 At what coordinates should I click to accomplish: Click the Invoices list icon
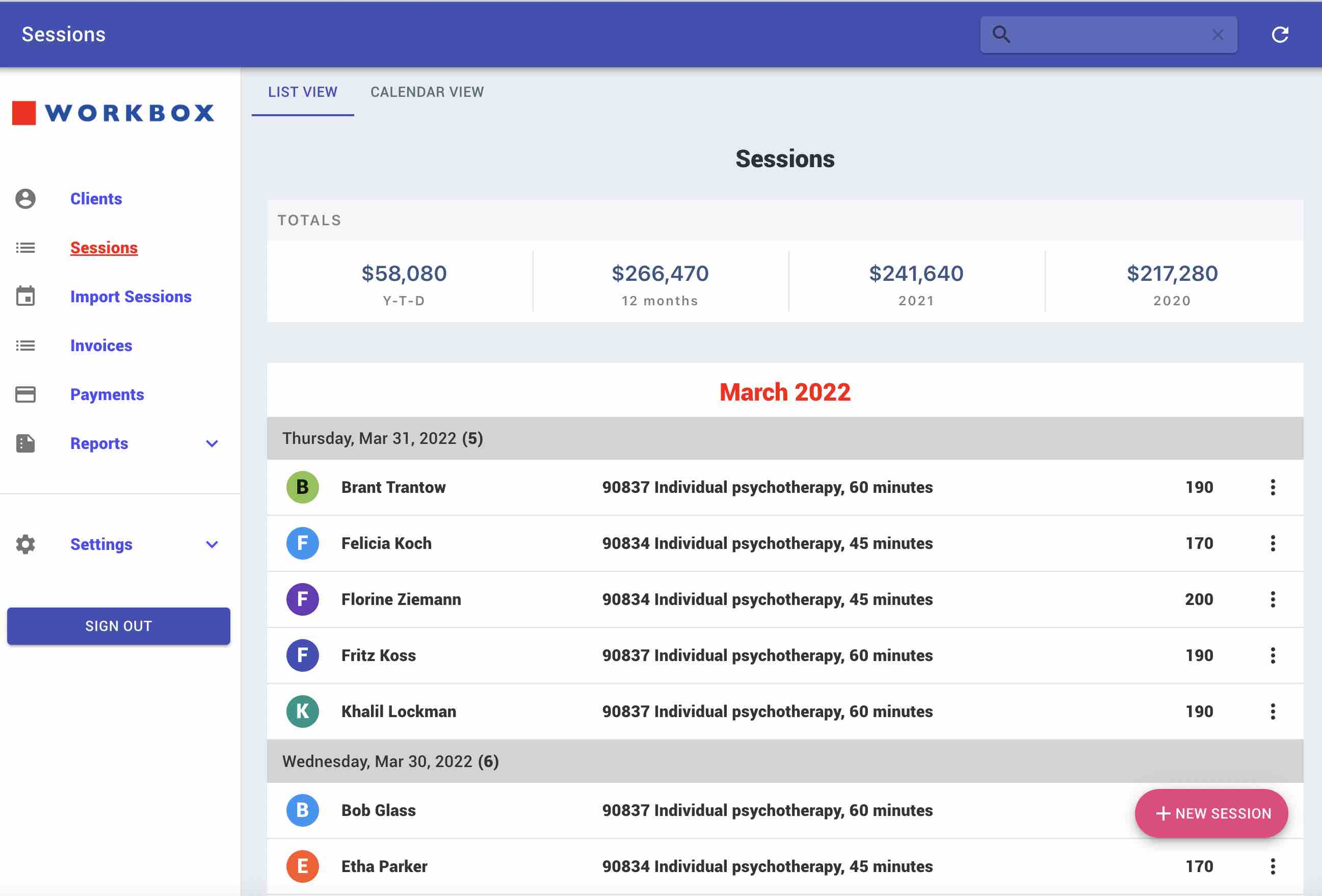pos(25,346)
